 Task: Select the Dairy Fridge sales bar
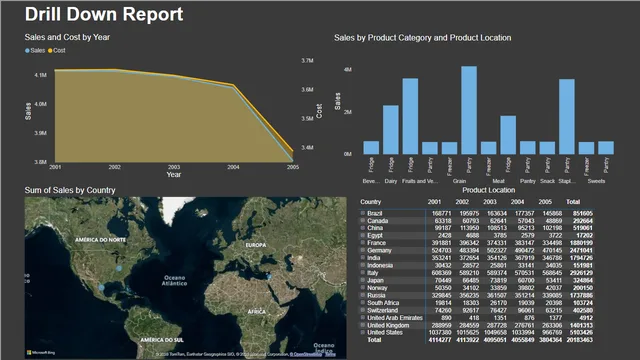[x=391, y=130]
